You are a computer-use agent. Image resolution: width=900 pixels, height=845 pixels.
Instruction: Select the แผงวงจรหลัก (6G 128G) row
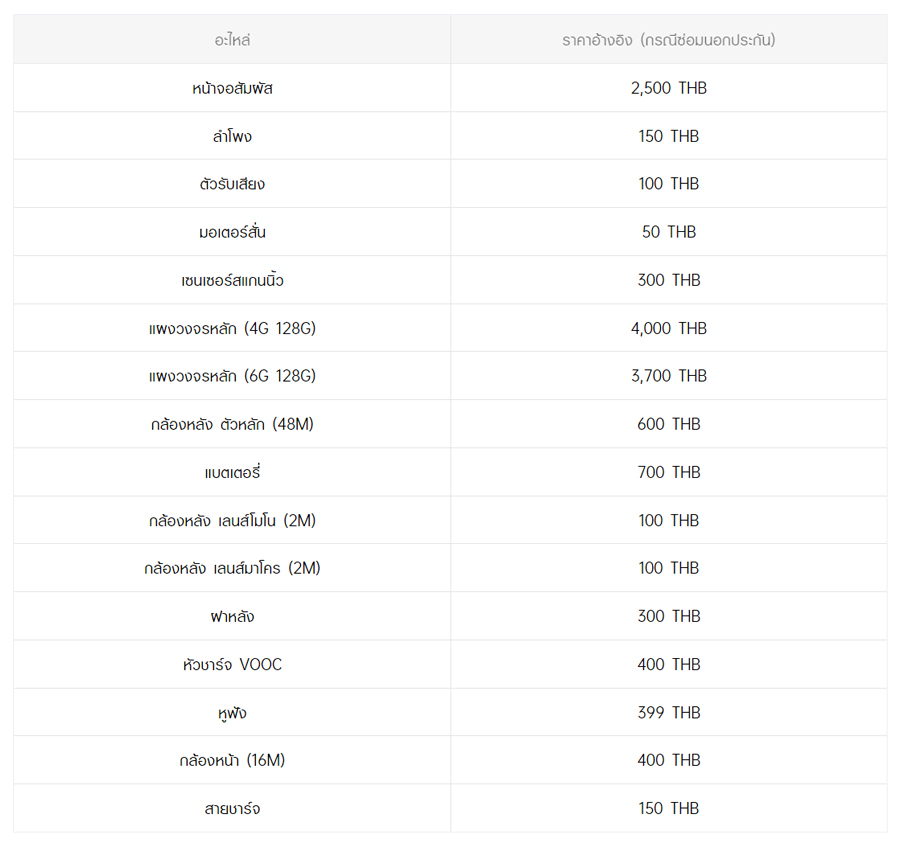[232, 376]
